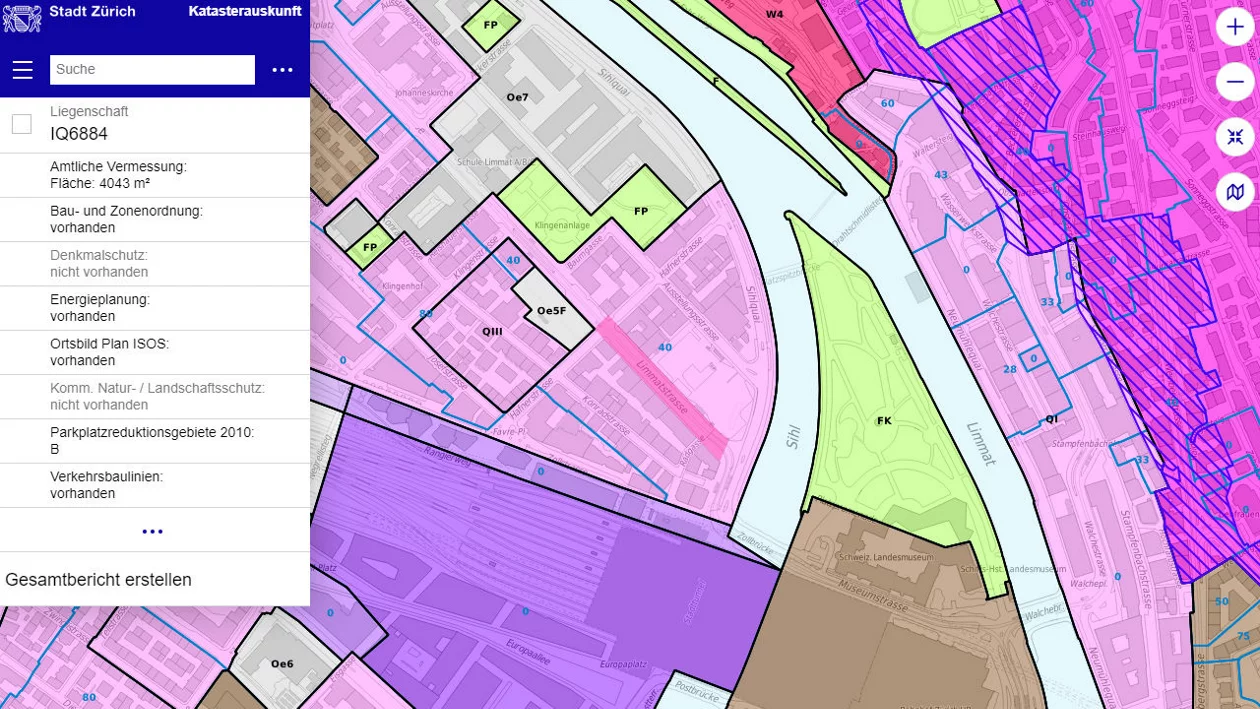Open Ortsbild Plan ISOS entry
1260x709 pixels.
coord(155,352)
